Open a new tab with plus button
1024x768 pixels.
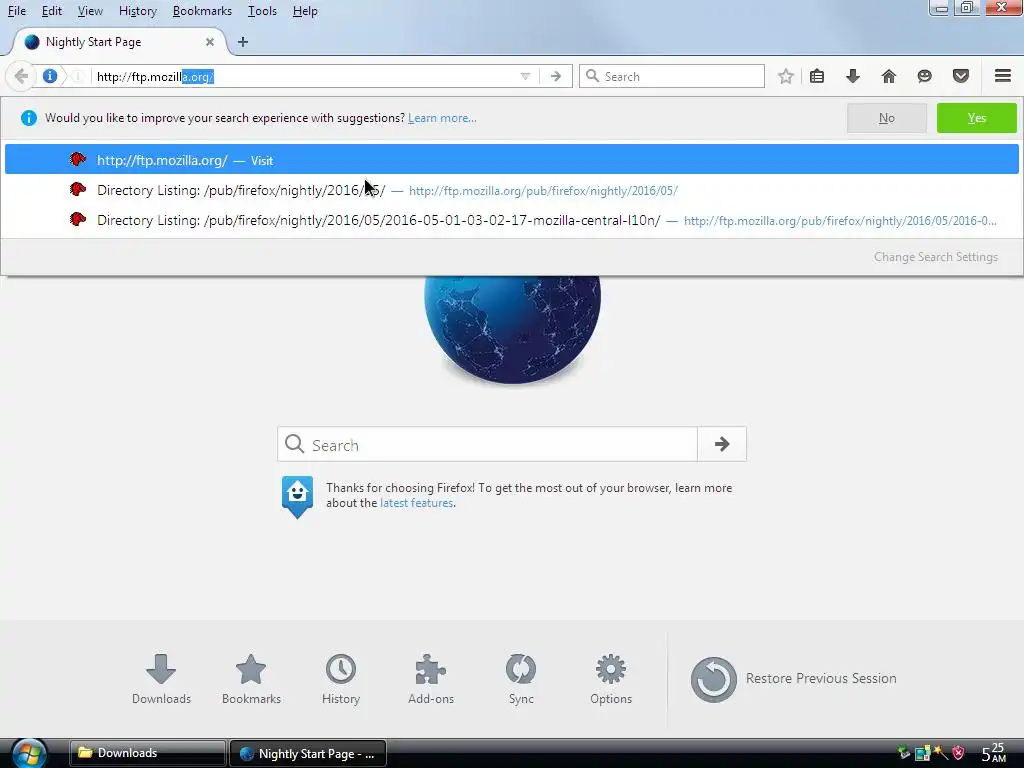243,42
